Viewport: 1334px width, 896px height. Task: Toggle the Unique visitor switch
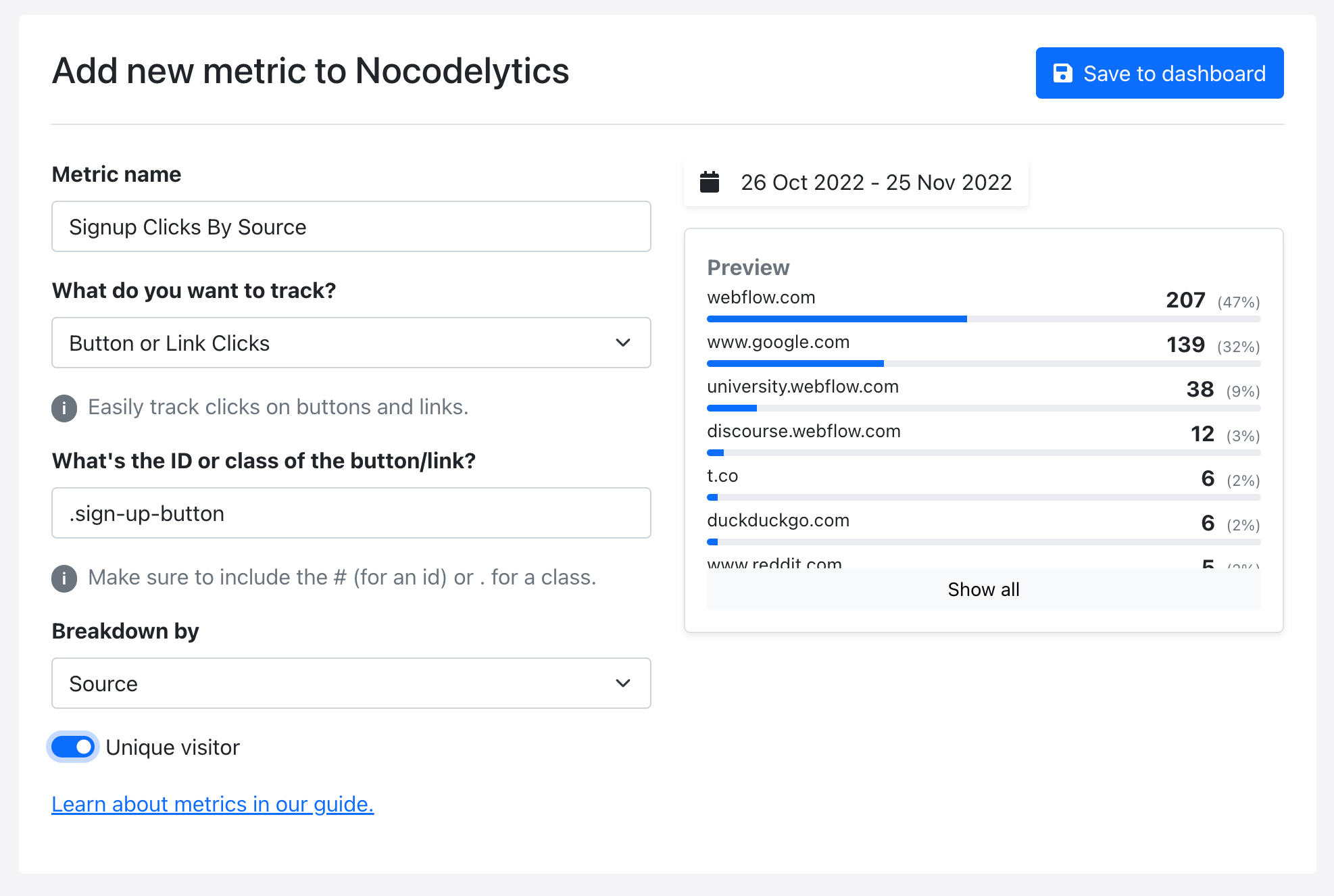pyautogui.click(x=73, y=747)
